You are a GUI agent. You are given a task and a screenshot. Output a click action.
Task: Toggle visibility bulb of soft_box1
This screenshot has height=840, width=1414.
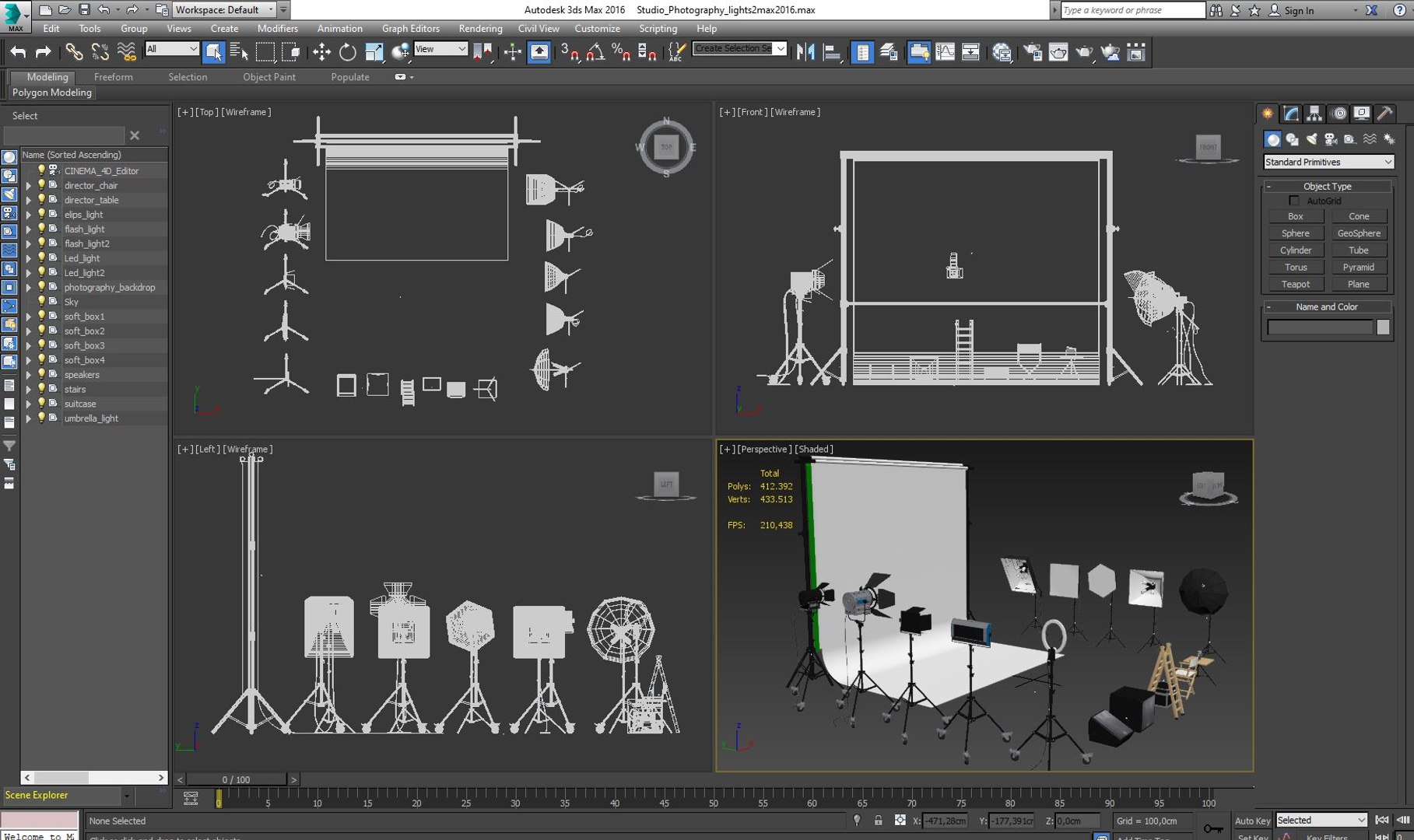click(x=42, y=316)
